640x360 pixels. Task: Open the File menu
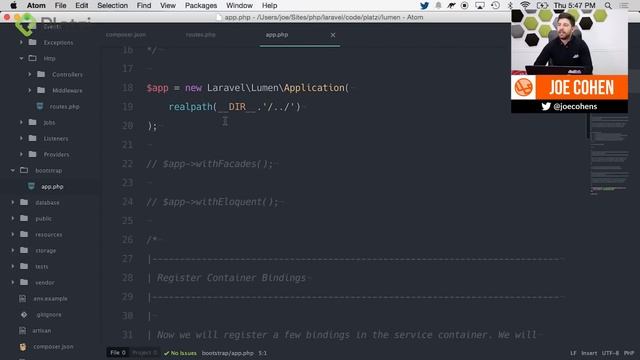(60, 5)
